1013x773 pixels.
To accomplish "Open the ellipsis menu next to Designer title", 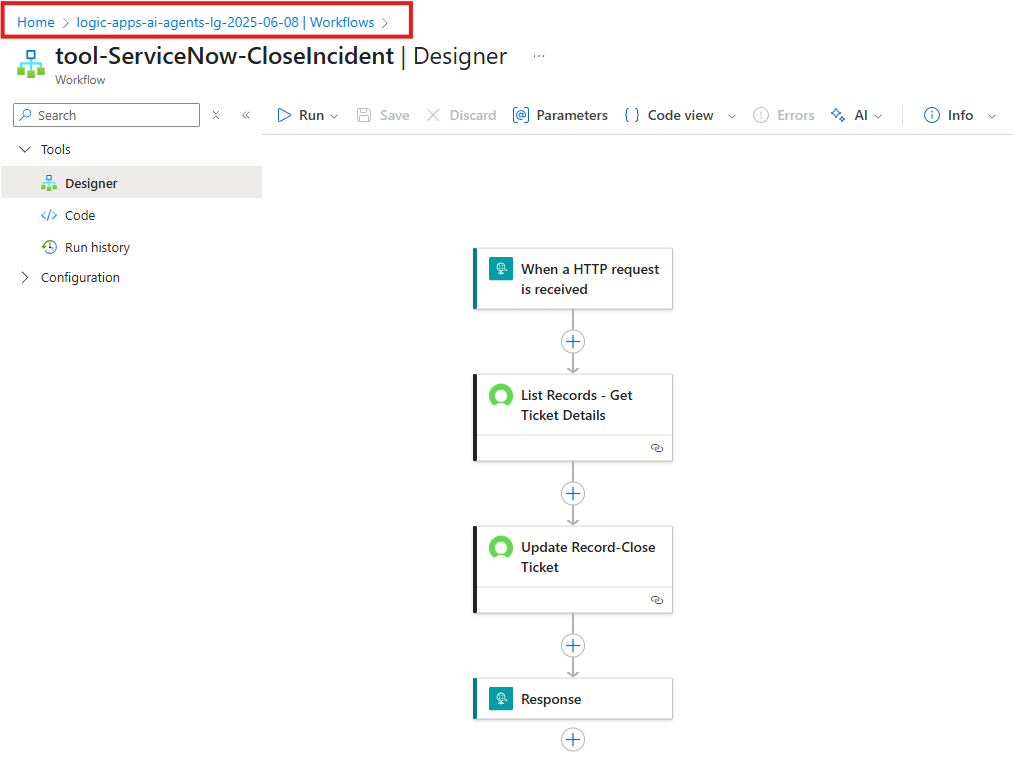I will (x=539, y=56).
